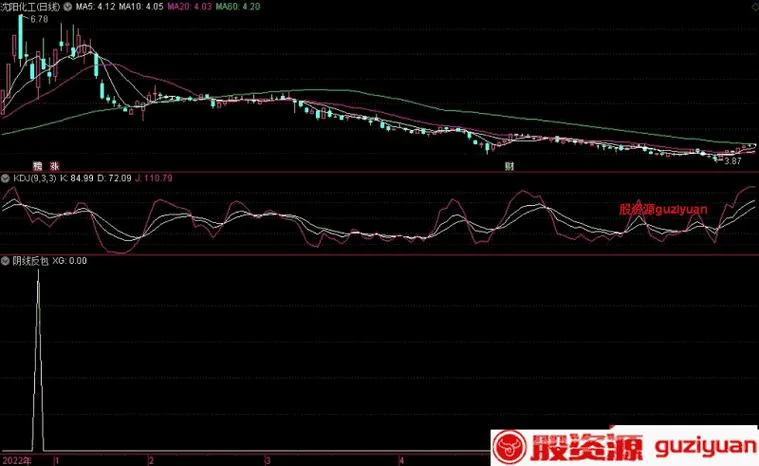Click month 2 marker on time axis

(x=151, y=460)
